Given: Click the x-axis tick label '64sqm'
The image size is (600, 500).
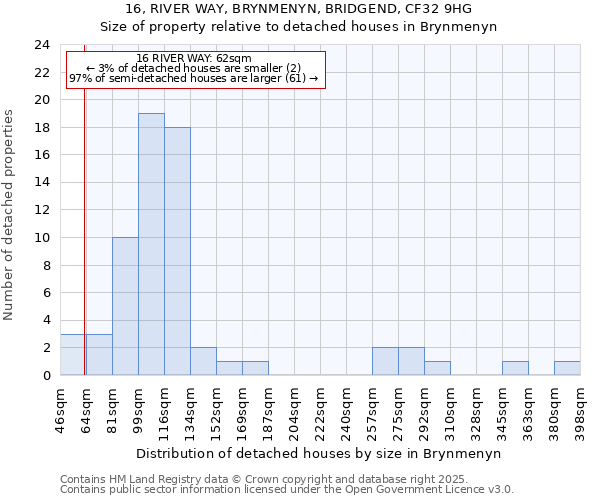Looking at the screenshot, I should click(x=86, y=411).
